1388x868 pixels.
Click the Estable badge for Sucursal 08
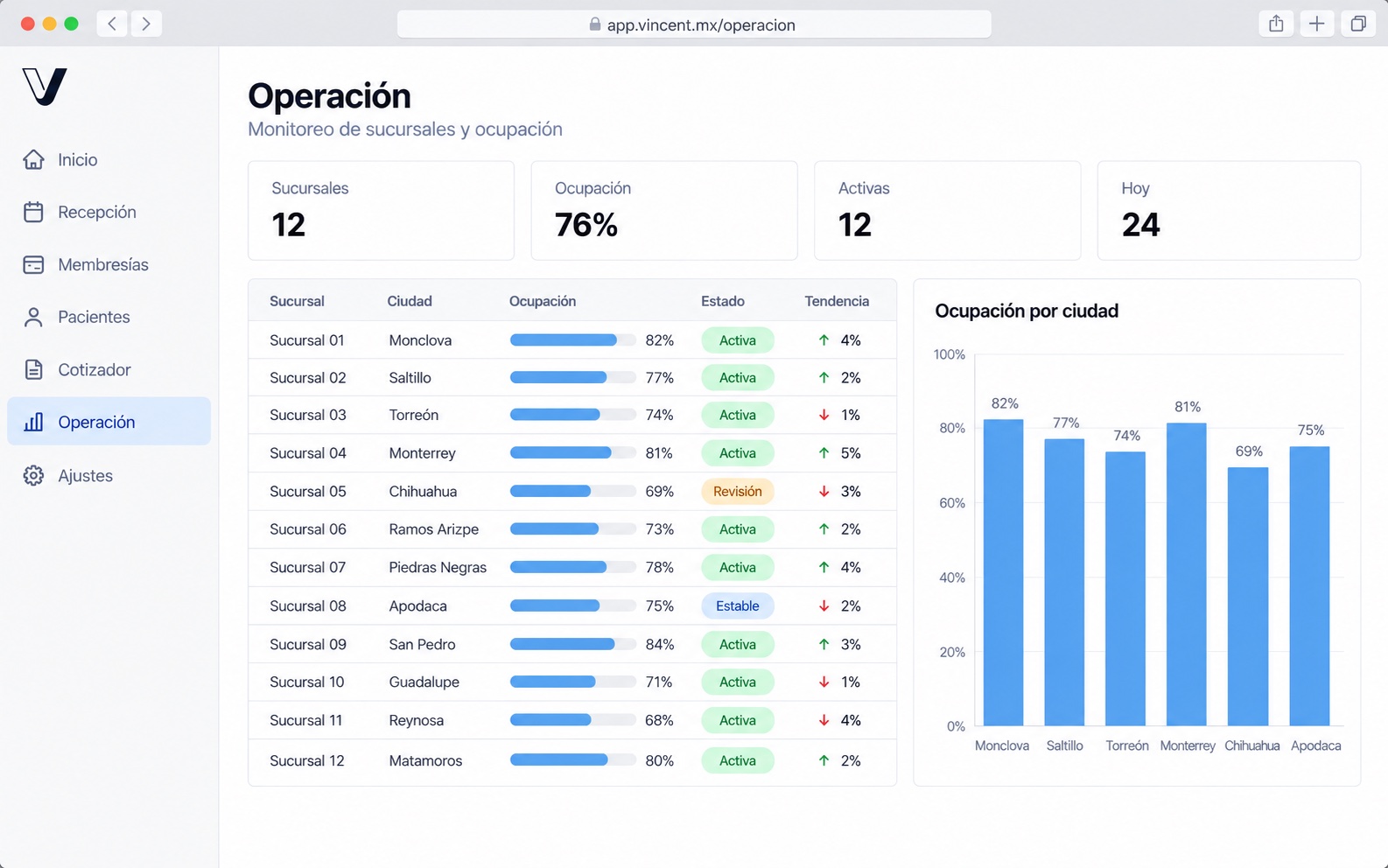coord(738,605)
